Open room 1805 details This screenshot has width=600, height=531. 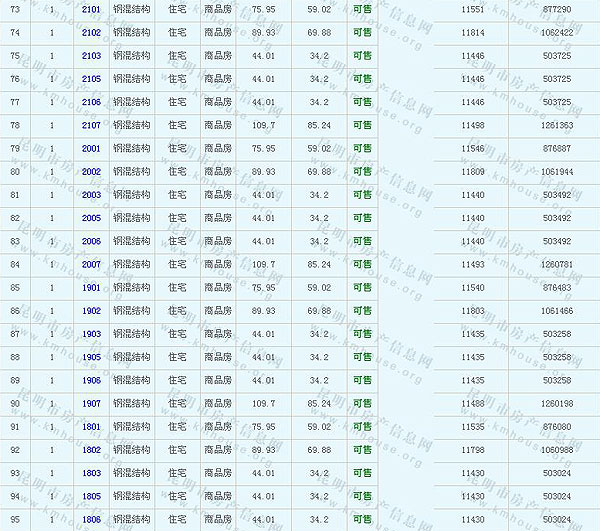(x=91, y=496)
